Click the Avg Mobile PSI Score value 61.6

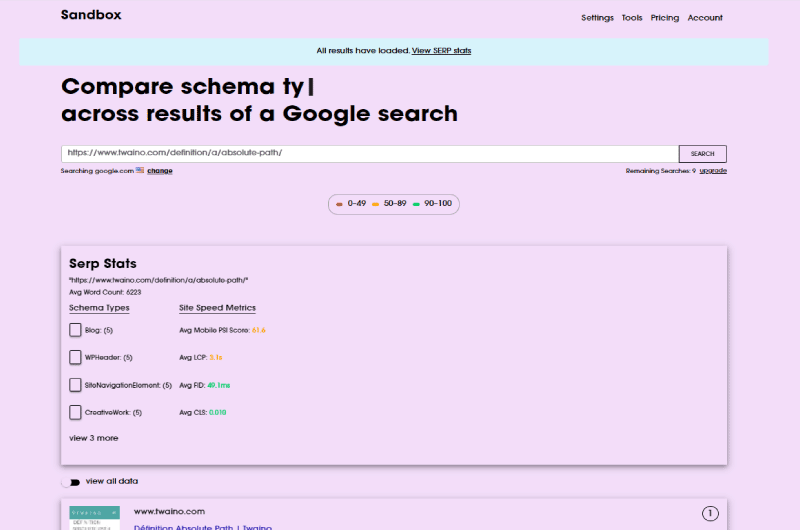[259, 331]
